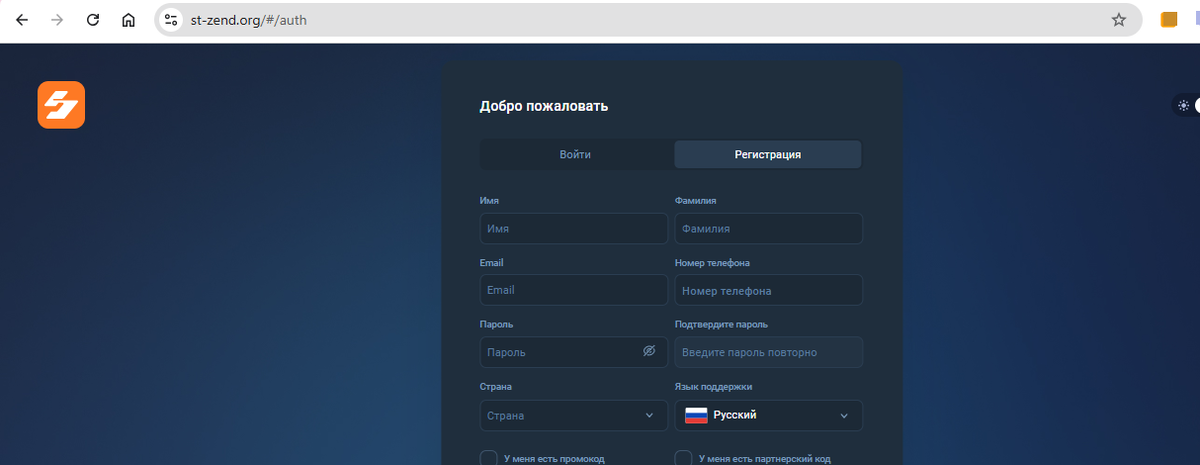Image resolution: width=1200 pixels, height=465 pixels.
Task: Show password with the crossed-eye icon
Action: (648, 352)
